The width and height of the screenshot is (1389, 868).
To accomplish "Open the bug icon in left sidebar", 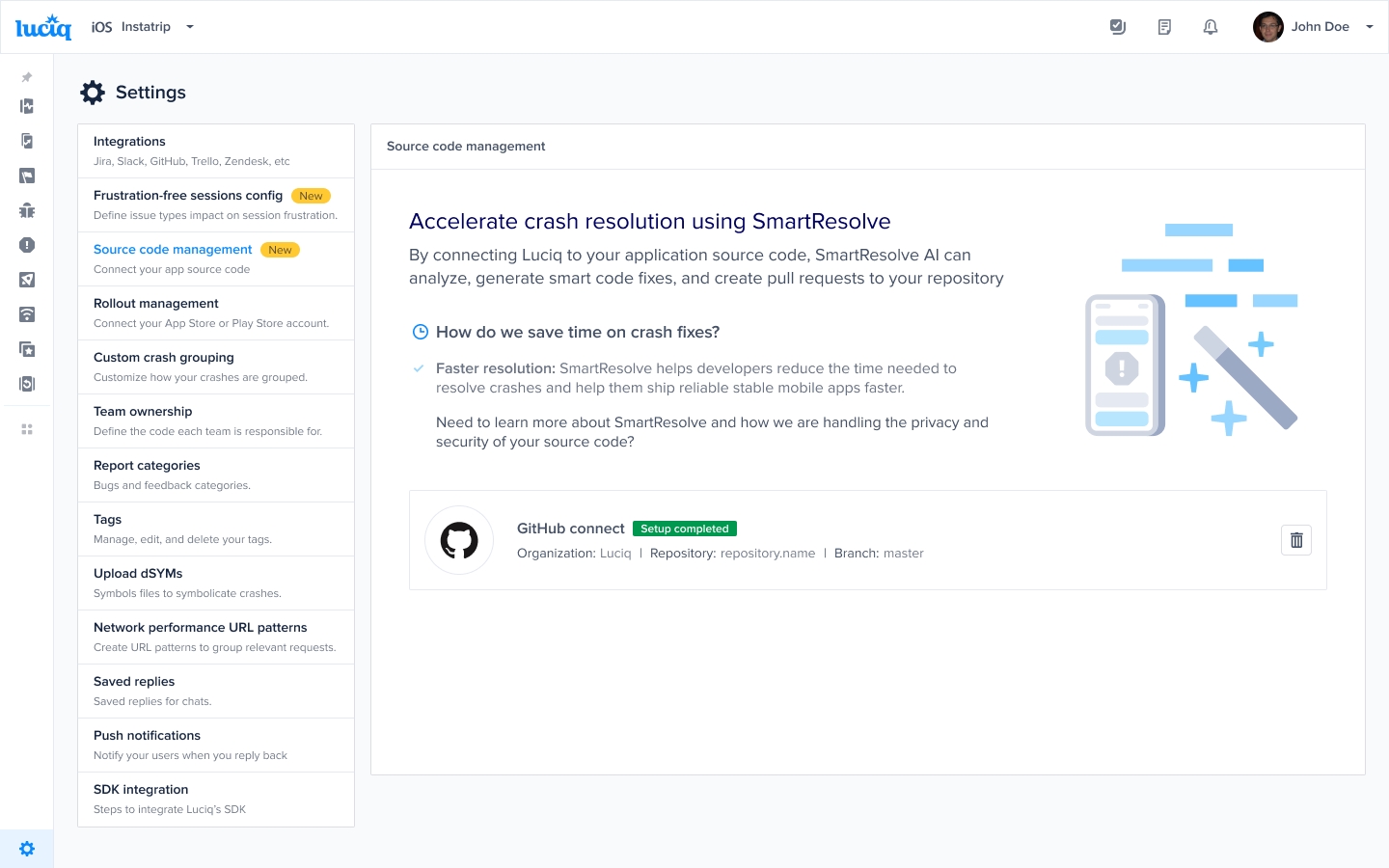I will [27, 210].
